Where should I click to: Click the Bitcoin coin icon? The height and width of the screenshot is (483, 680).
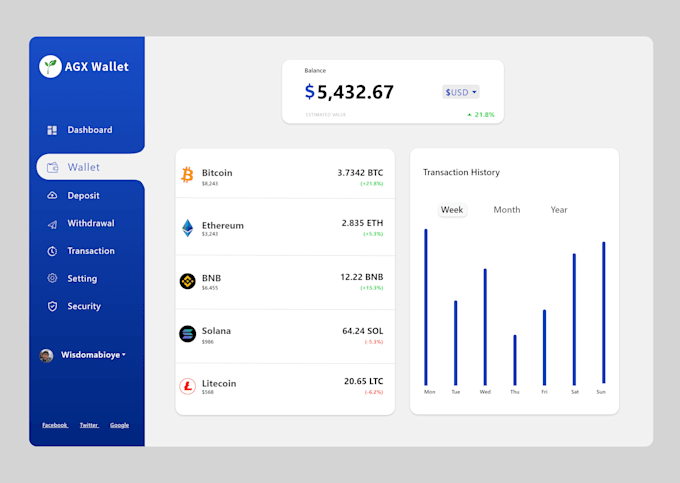187,175
